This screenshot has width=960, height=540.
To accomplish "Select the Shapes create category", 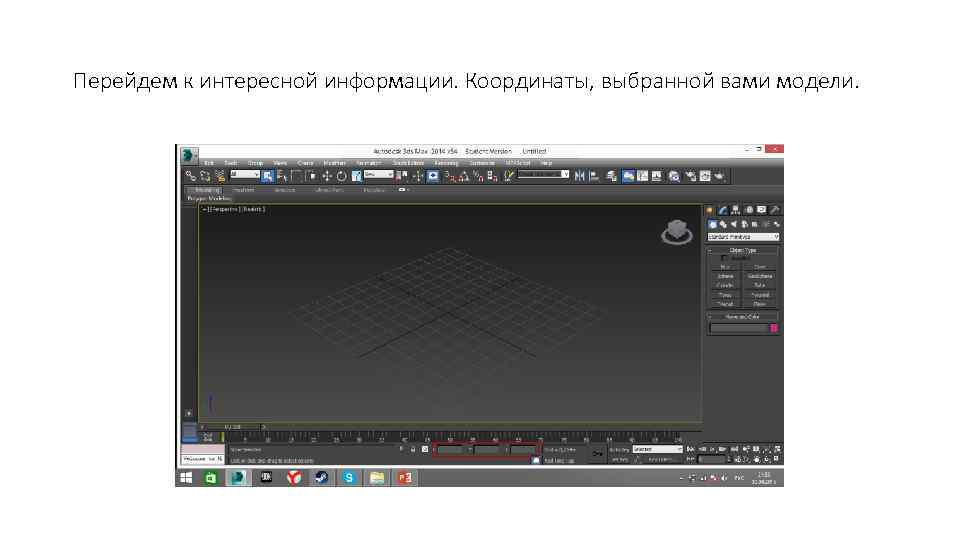I will point(723,225).
